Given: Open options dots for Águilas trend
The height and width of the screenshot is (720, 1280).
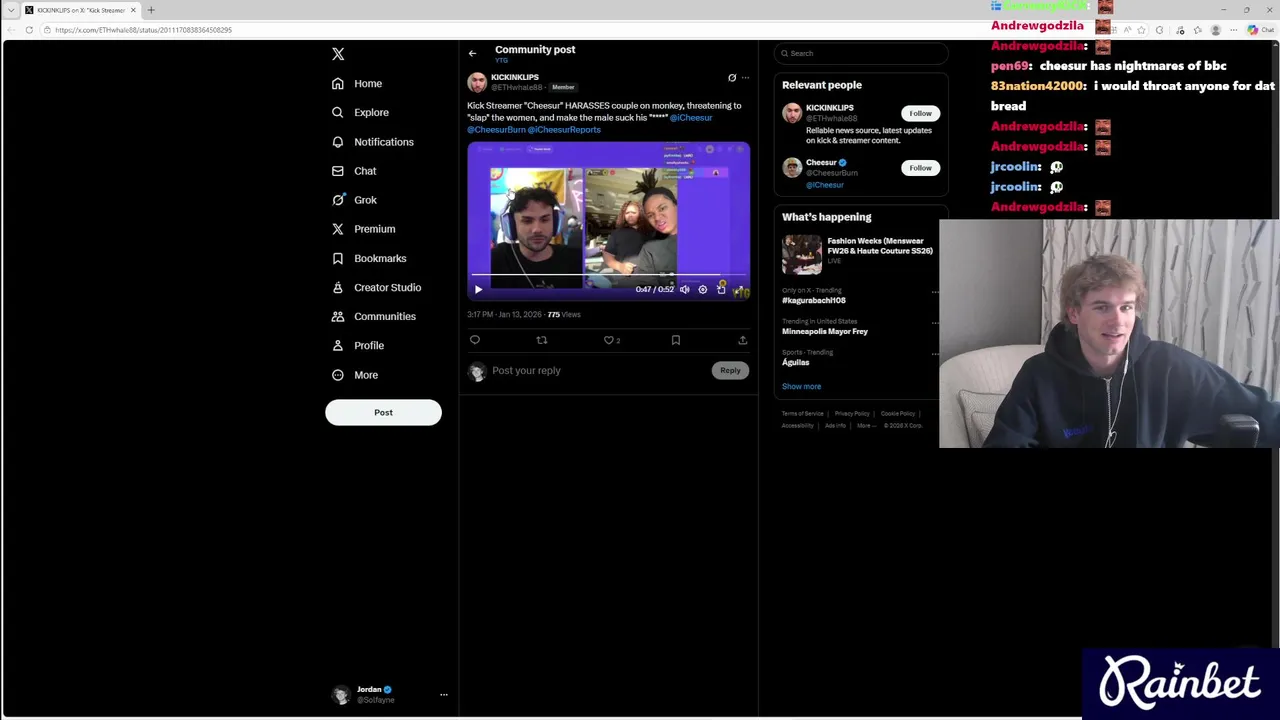Looking at the screenshot, I should 935,353.
